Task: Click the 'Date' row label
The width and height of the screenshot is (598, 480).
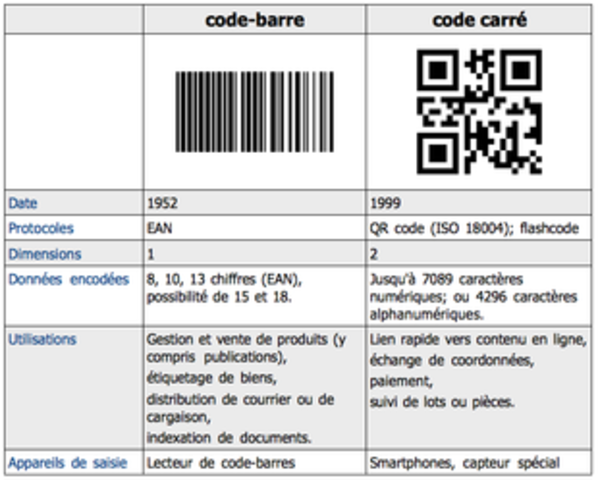Action: pyautogui.click(x=23, y=203)
